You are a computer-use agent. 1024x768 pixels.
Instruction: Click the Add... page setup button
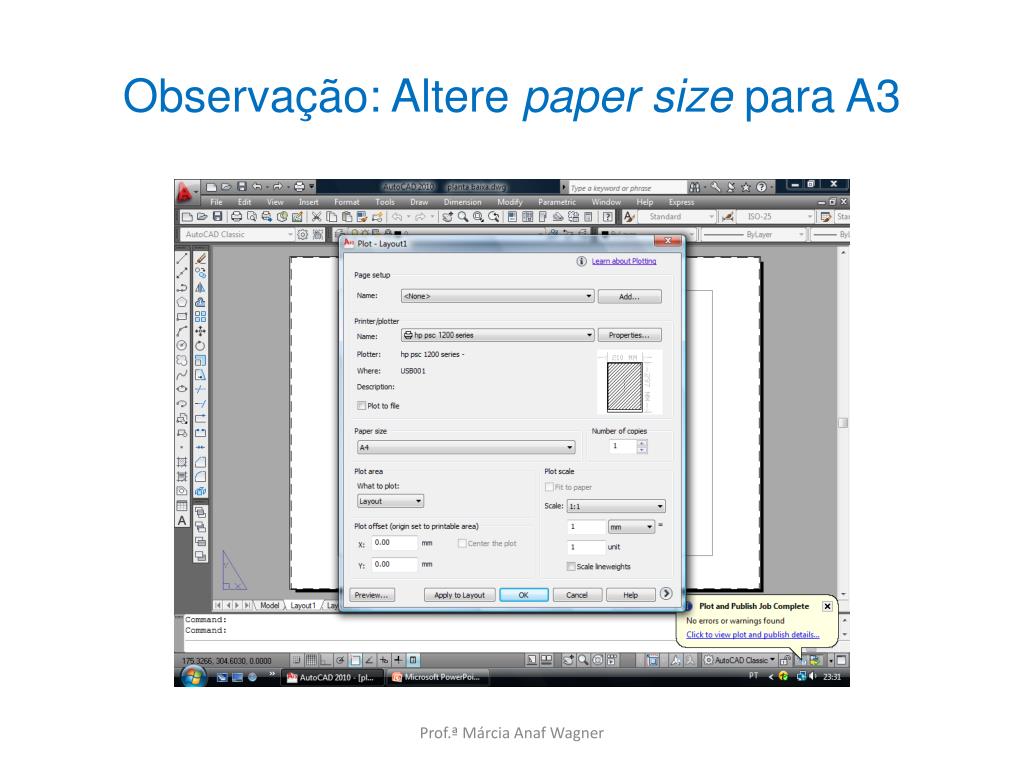(x=630, y=296)
